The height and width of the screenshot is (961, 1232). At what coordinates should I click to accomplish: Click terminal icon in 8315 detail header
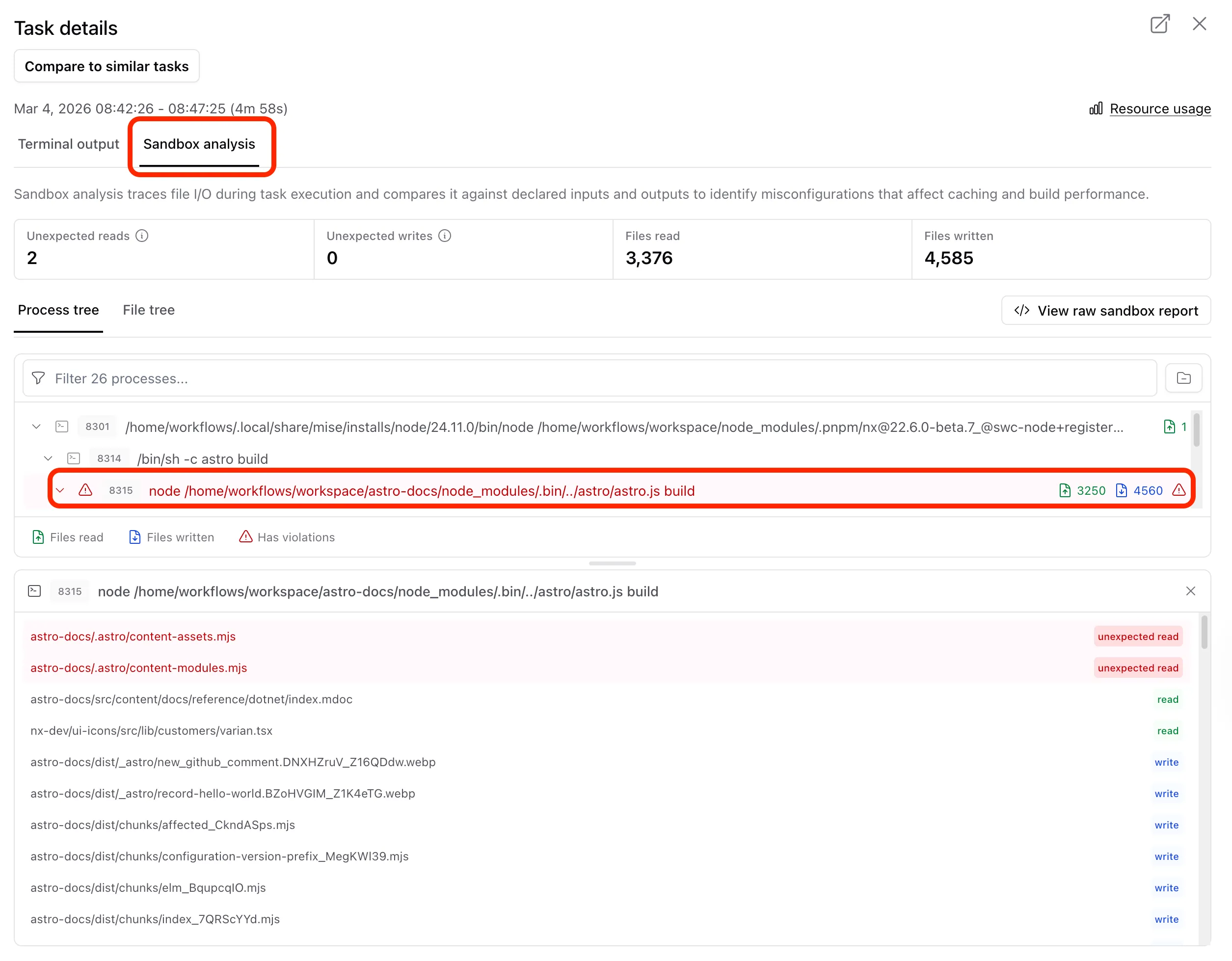click(x=34, y=591)
